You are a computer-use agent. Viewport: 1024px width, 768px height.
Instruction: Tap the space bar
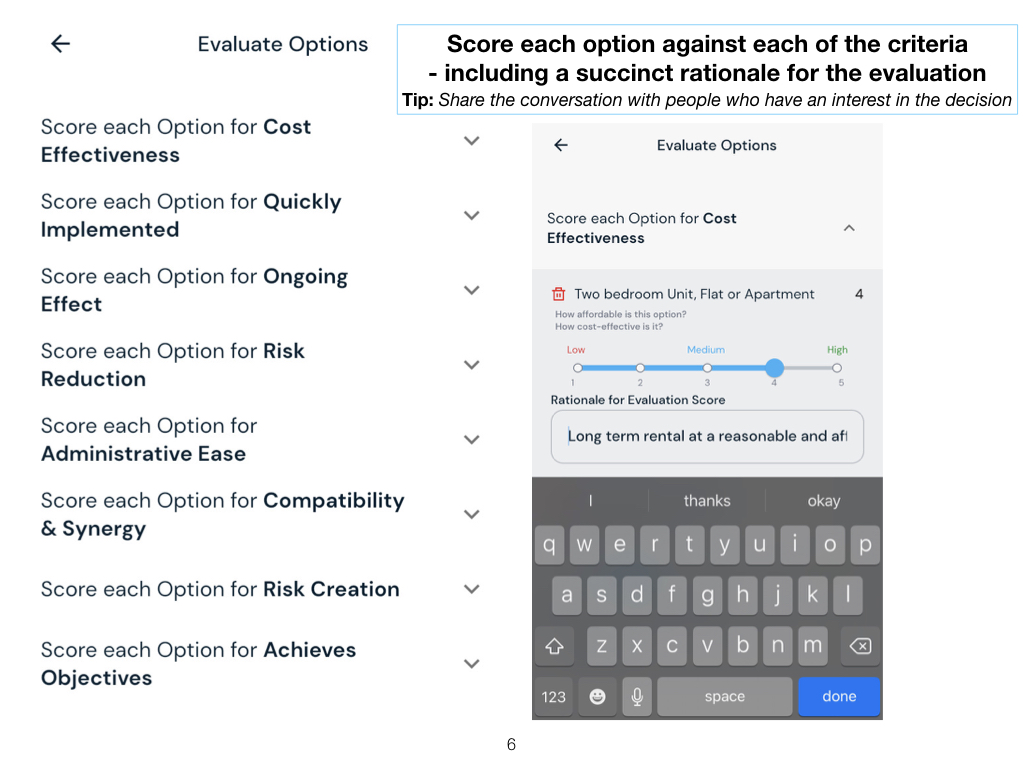tap(724, 696)
